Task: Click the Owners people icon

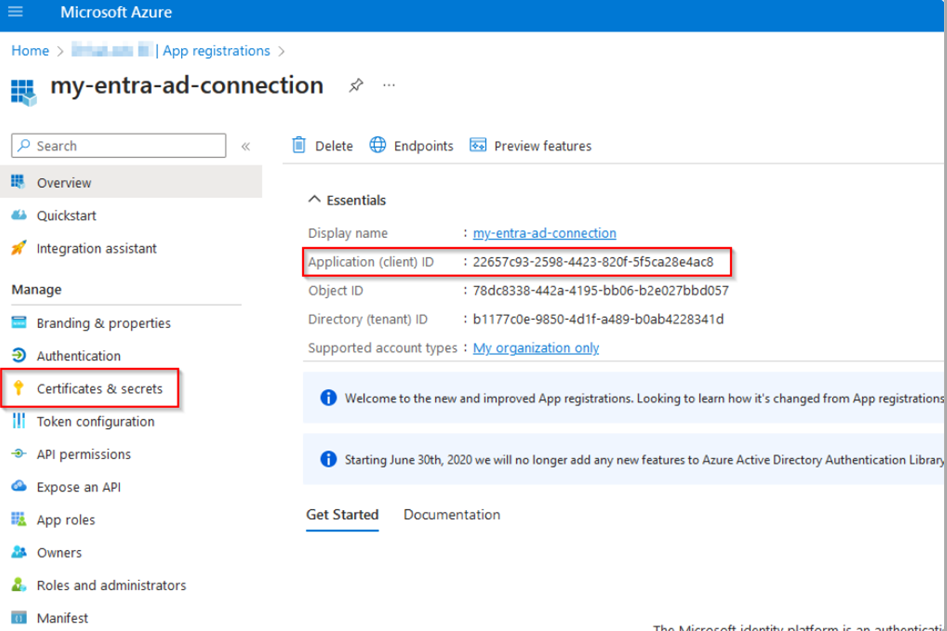Action: coord(19,552)
